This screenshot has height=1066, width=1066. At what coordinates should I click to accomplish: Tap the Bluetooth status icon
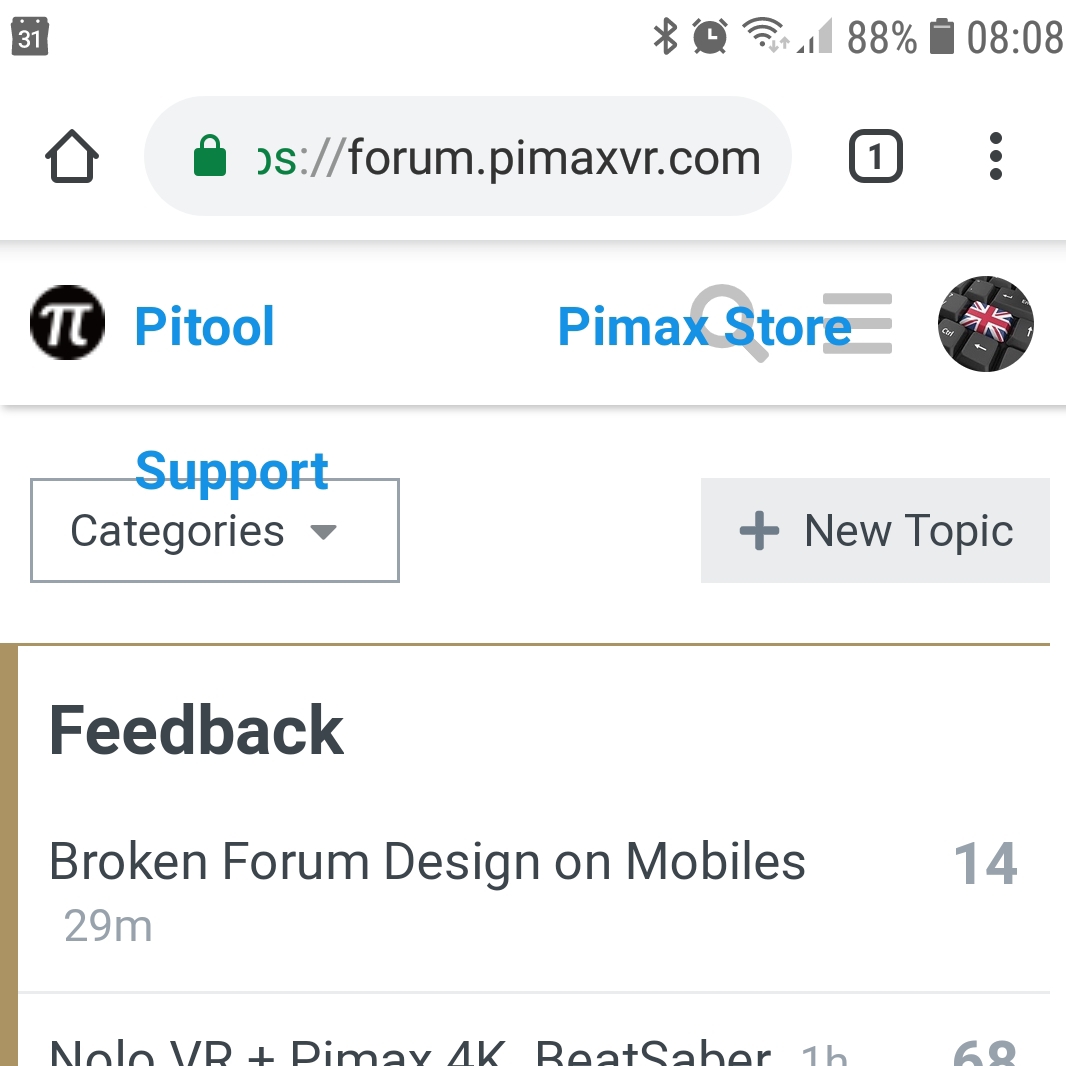click(x=664, y=38)
